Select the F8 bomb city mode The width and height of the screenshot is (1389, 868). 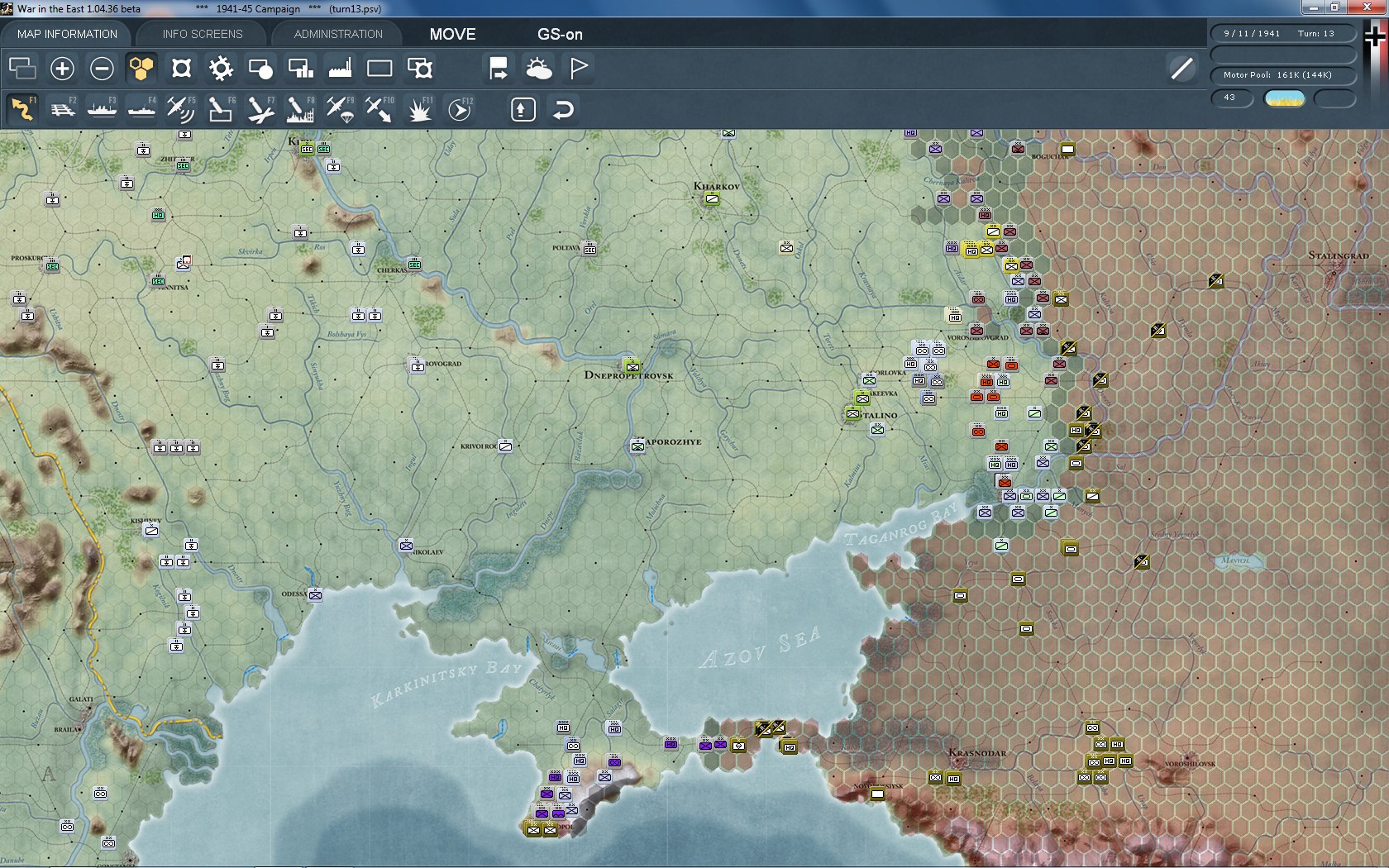click(300, 109)
